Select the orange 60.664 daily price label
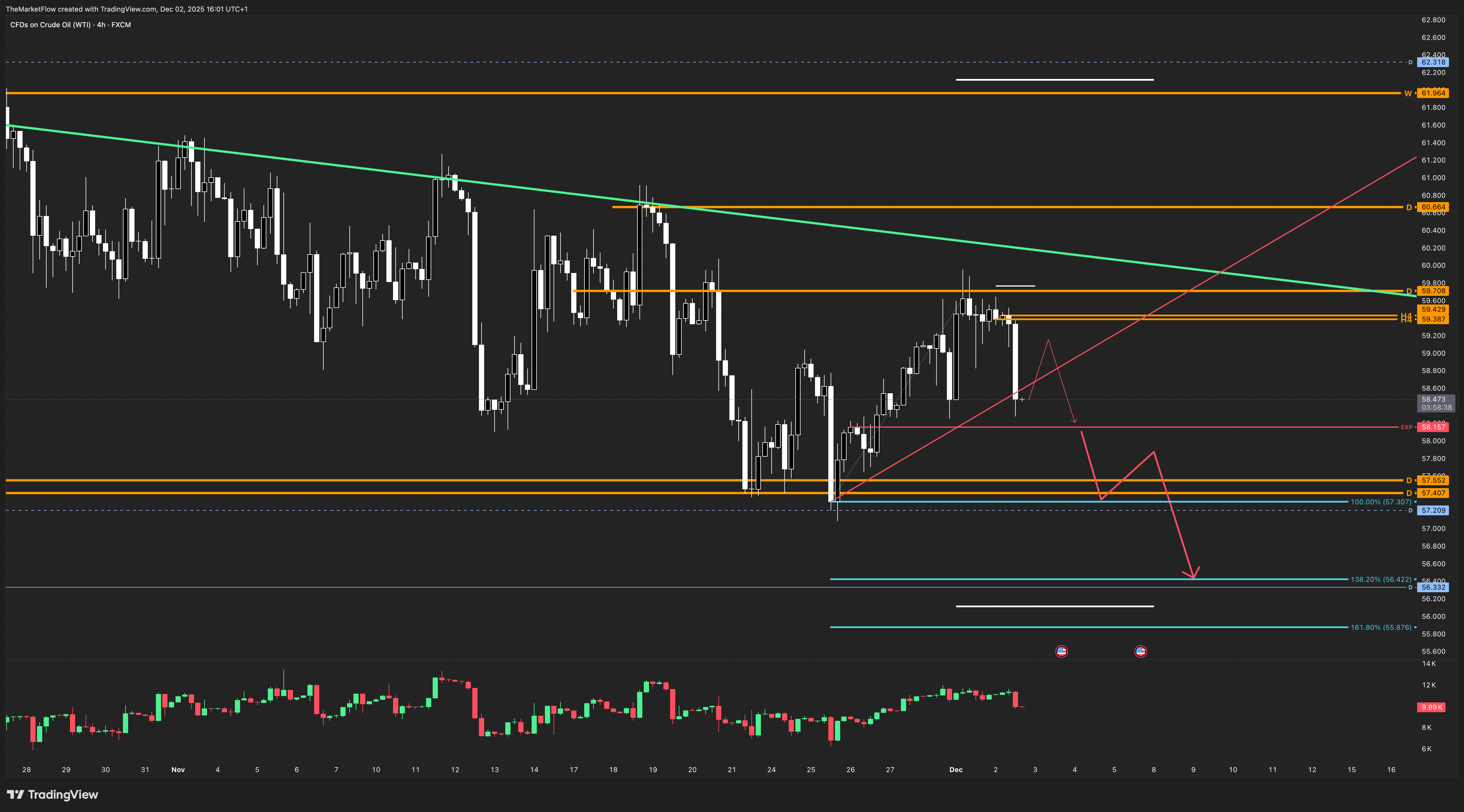 [1433, 207]
